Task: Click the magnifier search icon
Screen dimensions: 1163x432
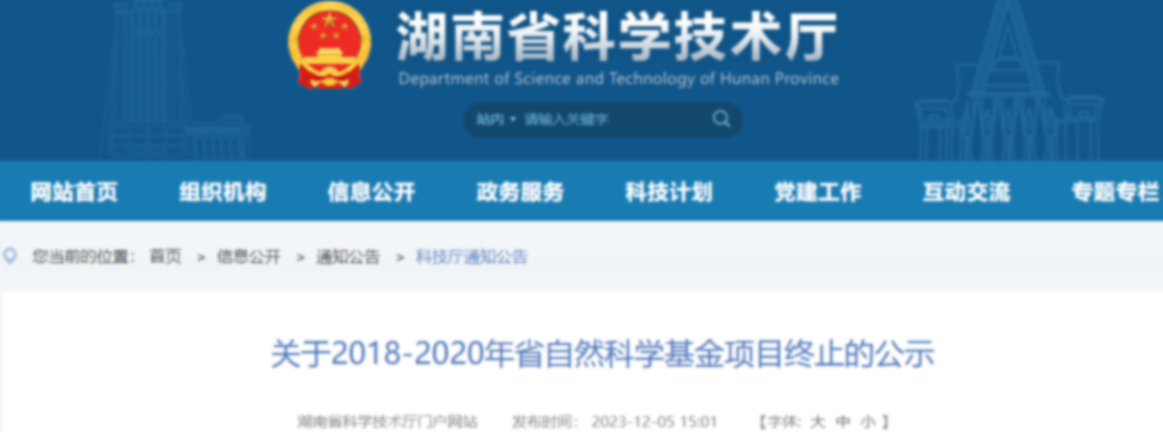Action: click(x=721, y=119)
